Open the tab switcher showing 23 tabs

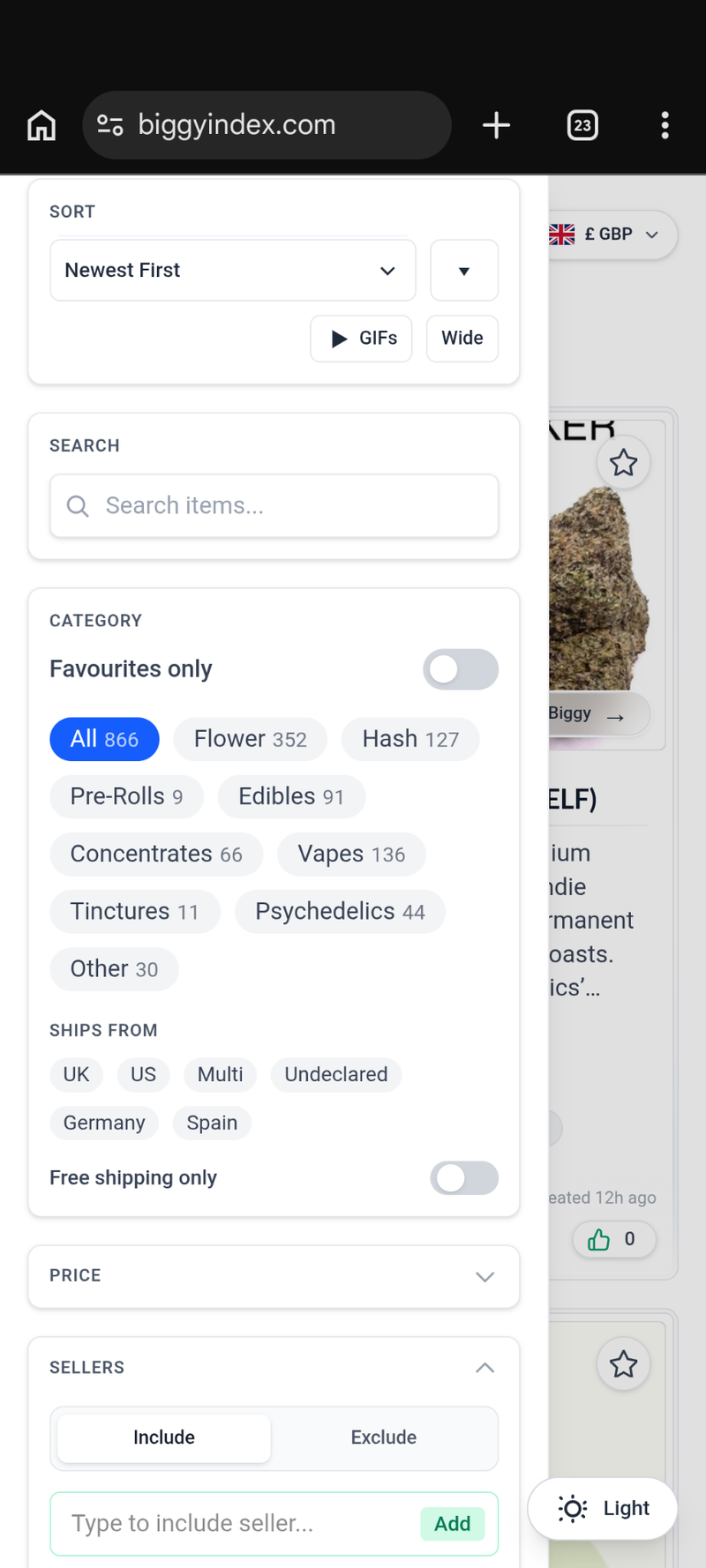pos(582,125)
